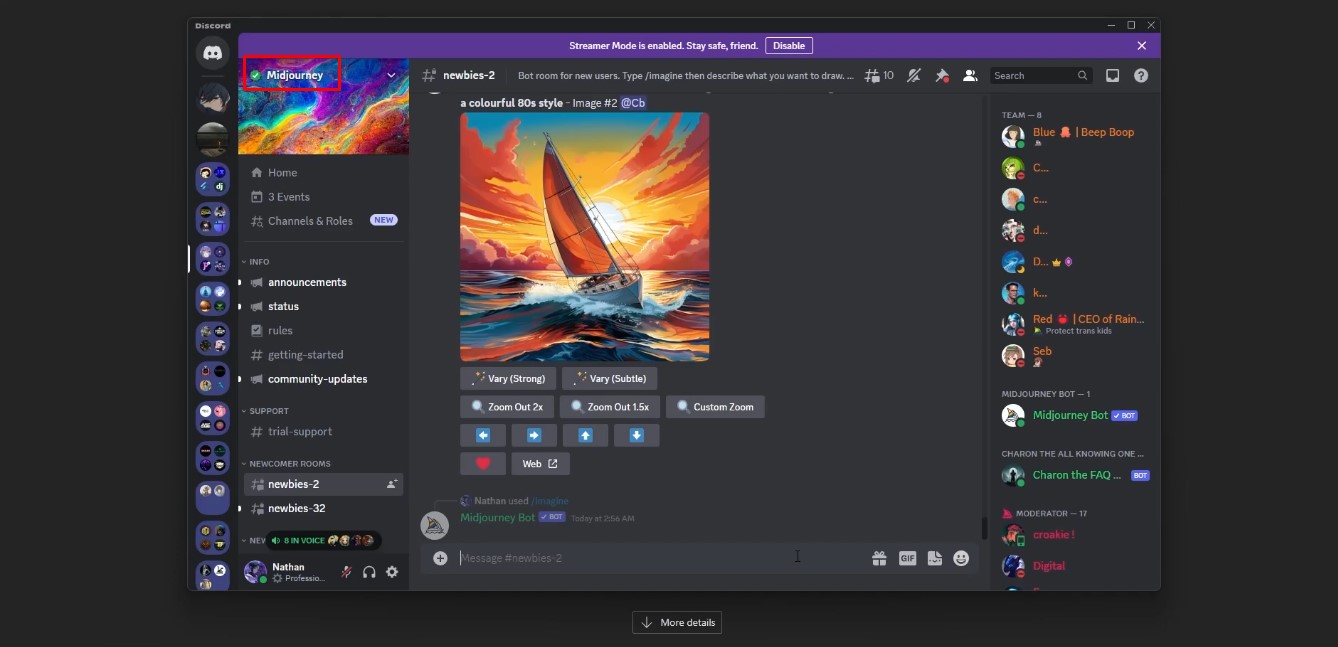Open the announcements channel
The height and width of the screenshot is (647, 1338).
[x=322, y=282]
